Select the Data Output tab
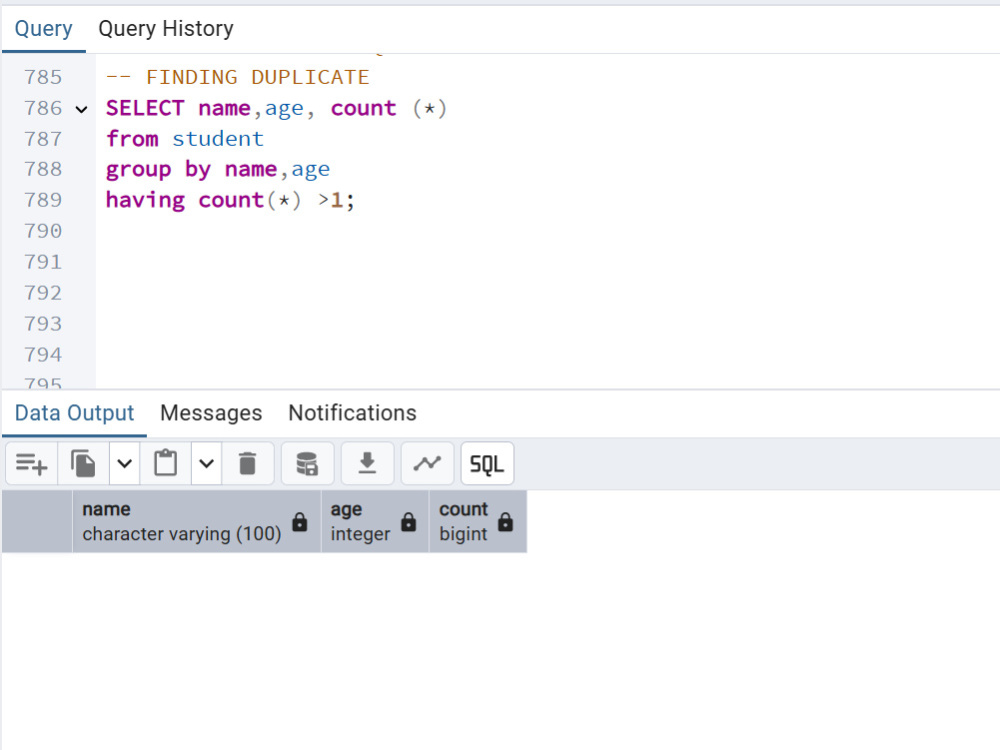1000x750 pixels. coord(75,413)
